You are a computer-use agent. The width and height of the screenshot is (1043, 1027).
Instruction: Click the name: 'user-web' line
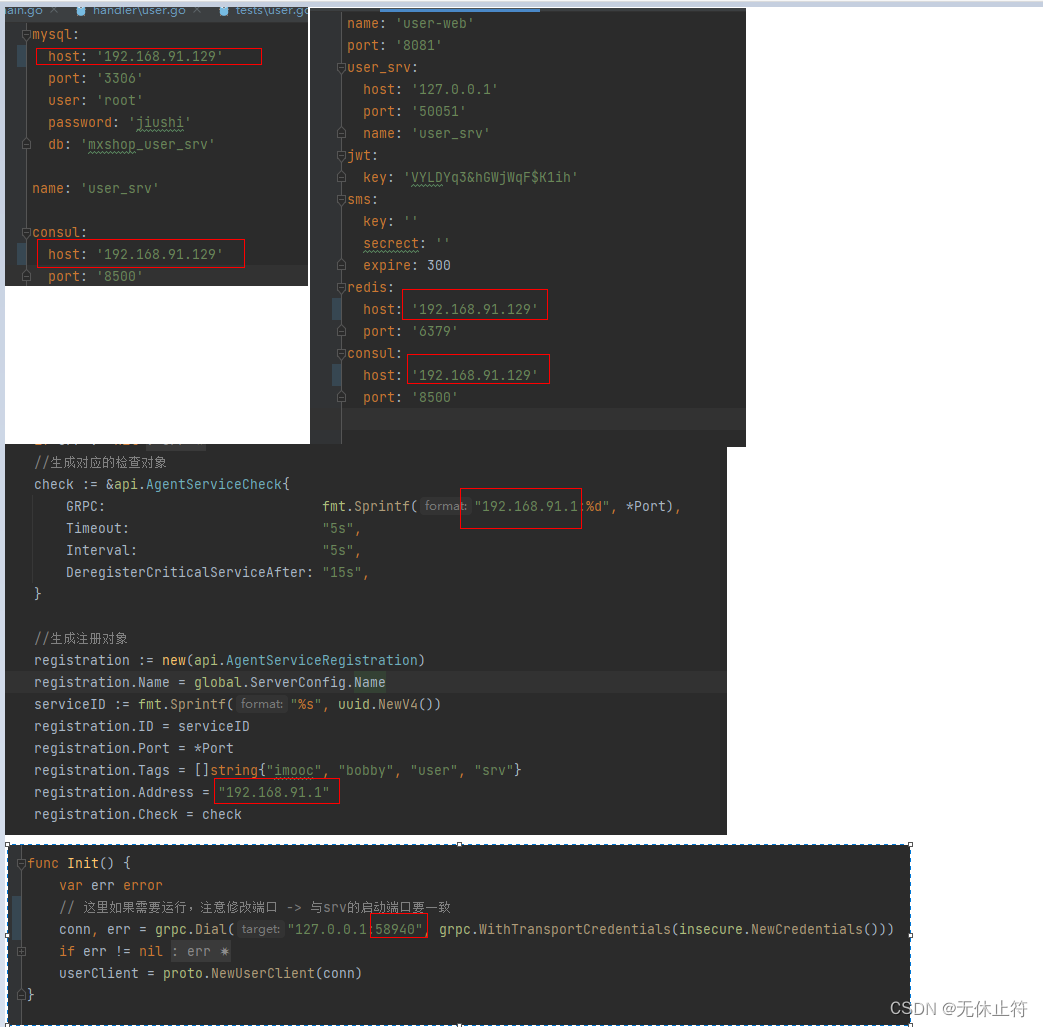click(x=410, y=23)
